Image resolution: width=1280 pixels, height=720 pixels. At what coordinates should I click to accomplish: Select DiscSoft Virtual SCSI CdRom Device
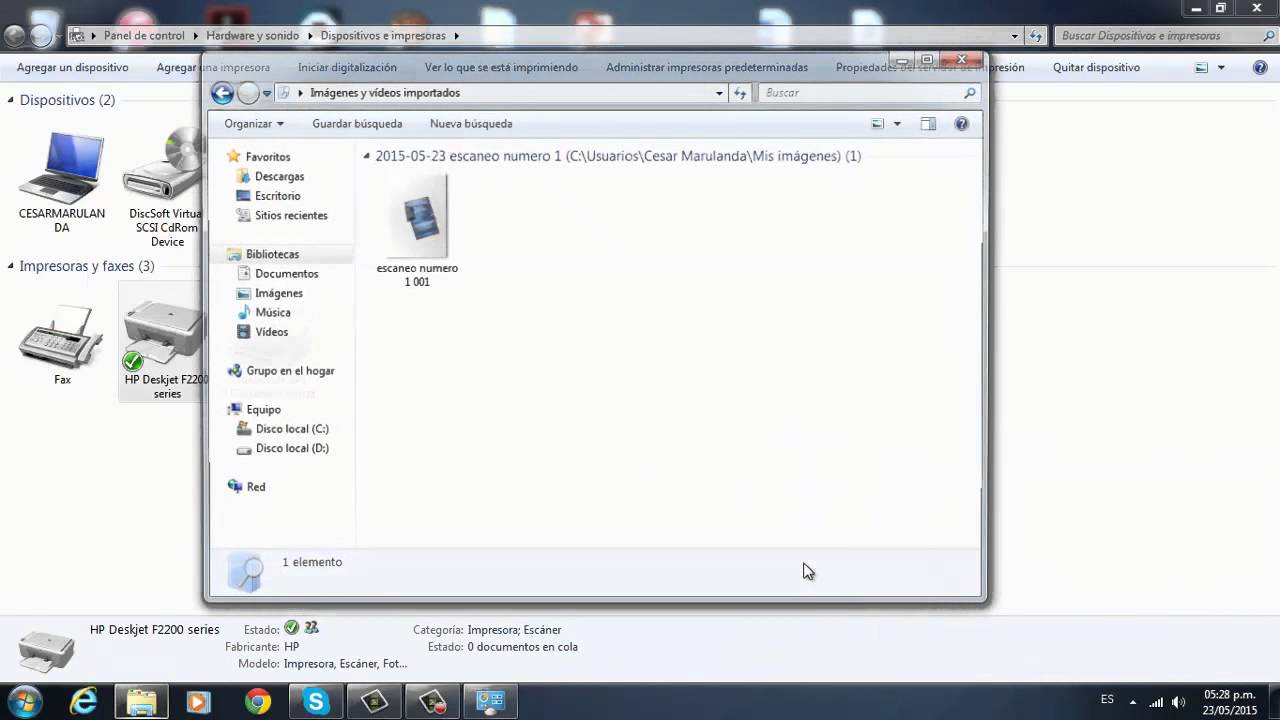coord(165,187)
